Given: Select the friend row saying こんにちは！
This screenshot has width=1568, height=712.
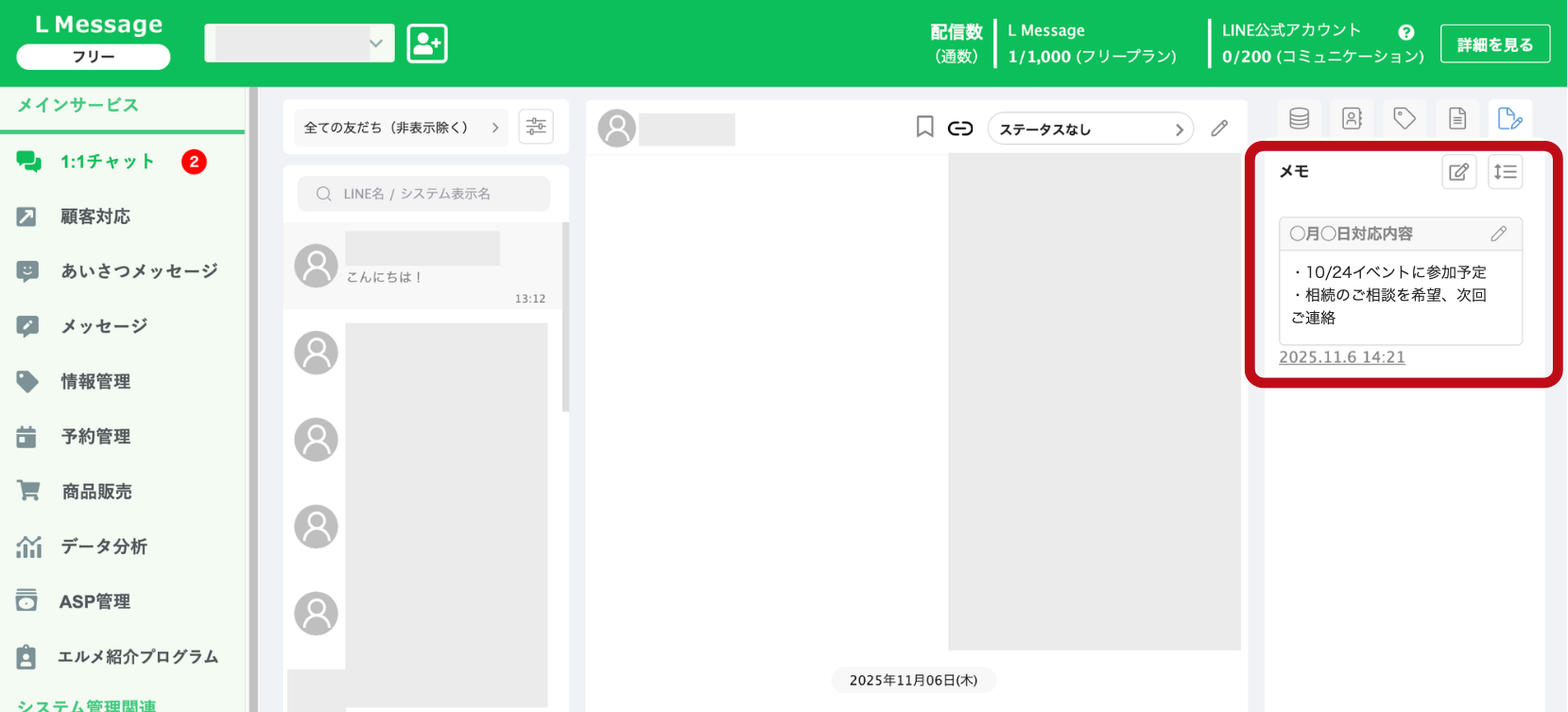Looking at the screenshot, I should click(422, 266).
